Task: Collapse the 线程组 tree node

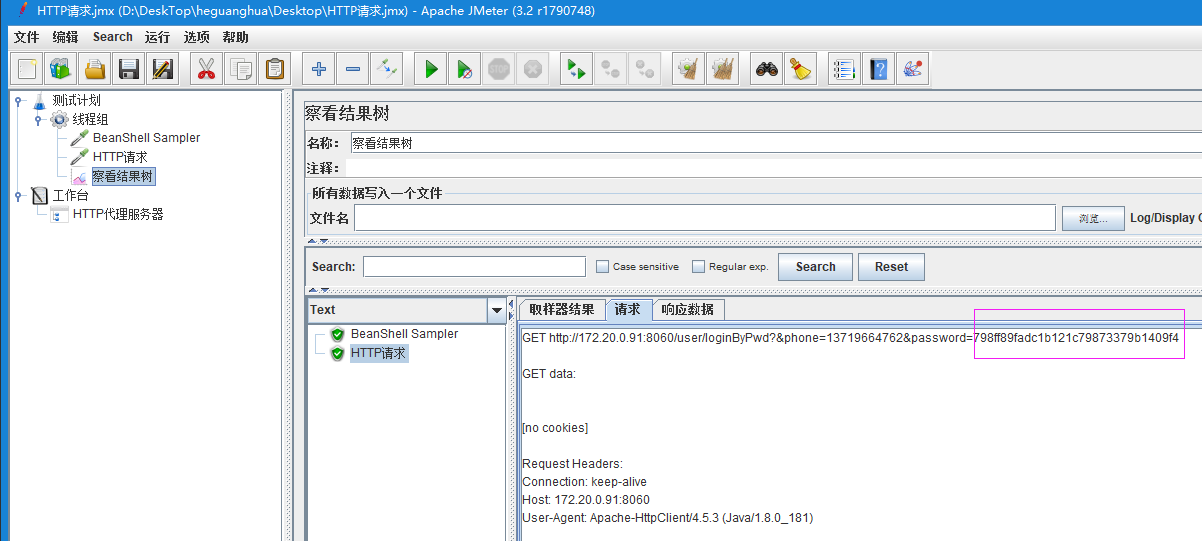Action: [38, 119]
